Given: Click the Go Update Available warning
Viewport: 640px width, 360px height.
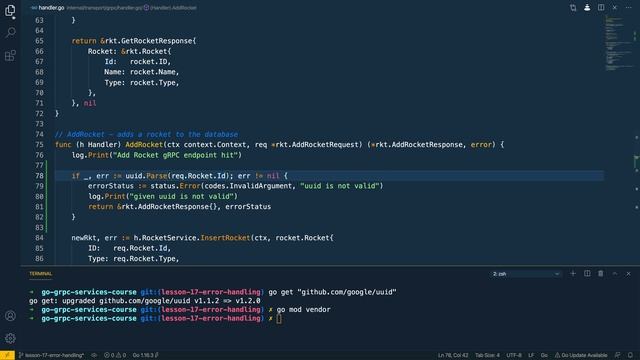Looking at the screenshot, I should pyautogui.click(x=580, y=355).
